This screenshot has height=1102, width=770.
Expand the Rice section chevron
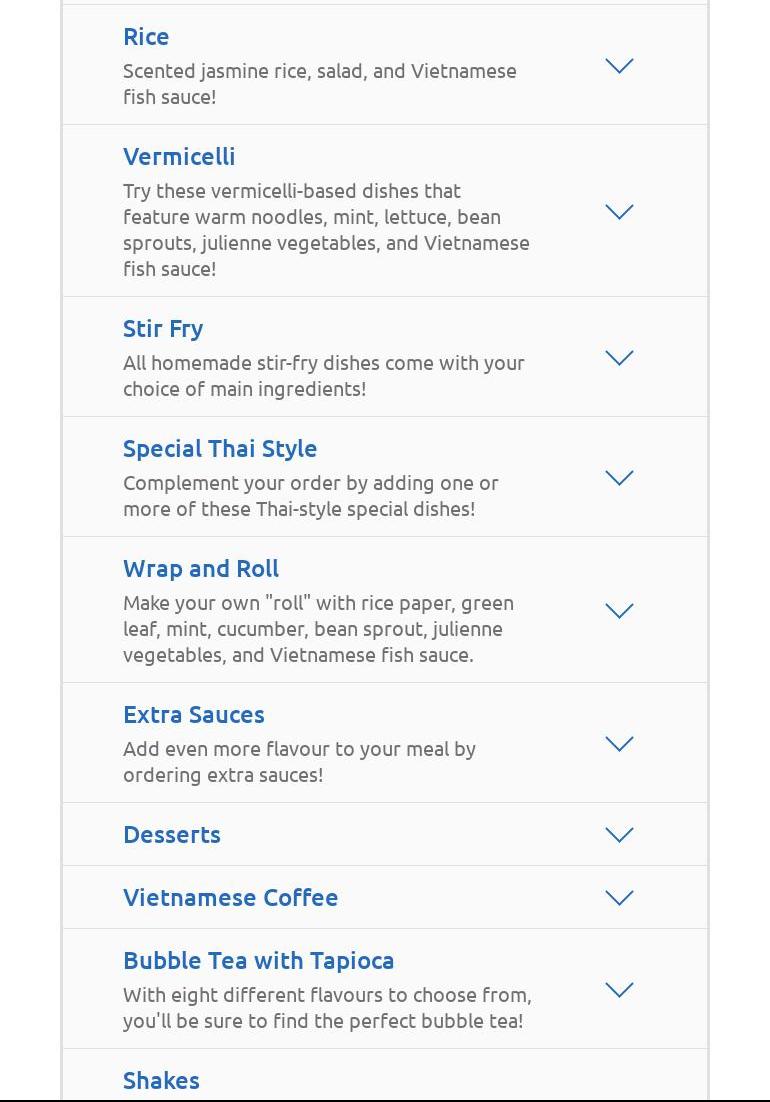[x=620, y=66]
